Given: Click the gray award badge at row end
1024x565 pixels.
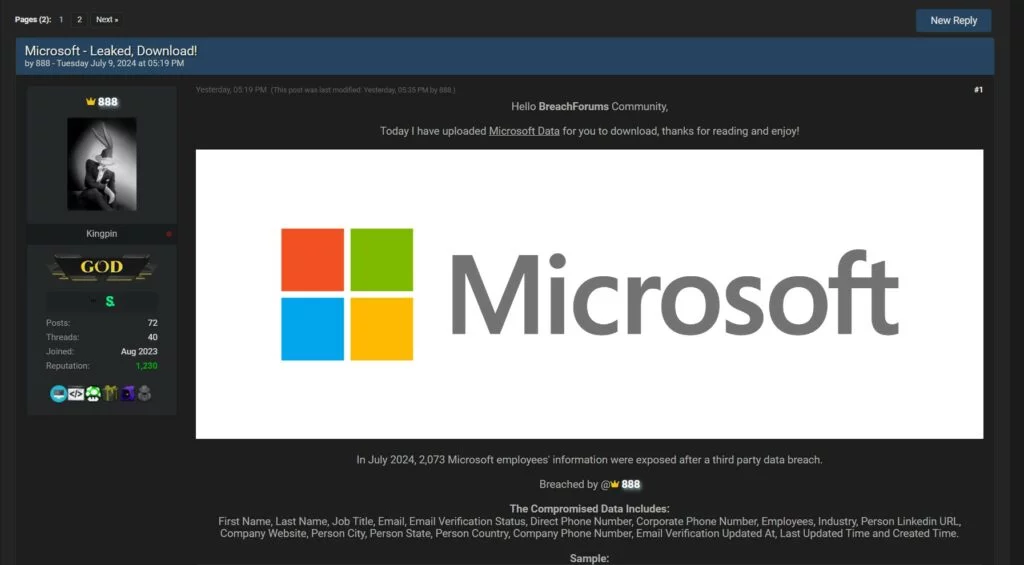Looking at the screenshot, I should 144,394.
